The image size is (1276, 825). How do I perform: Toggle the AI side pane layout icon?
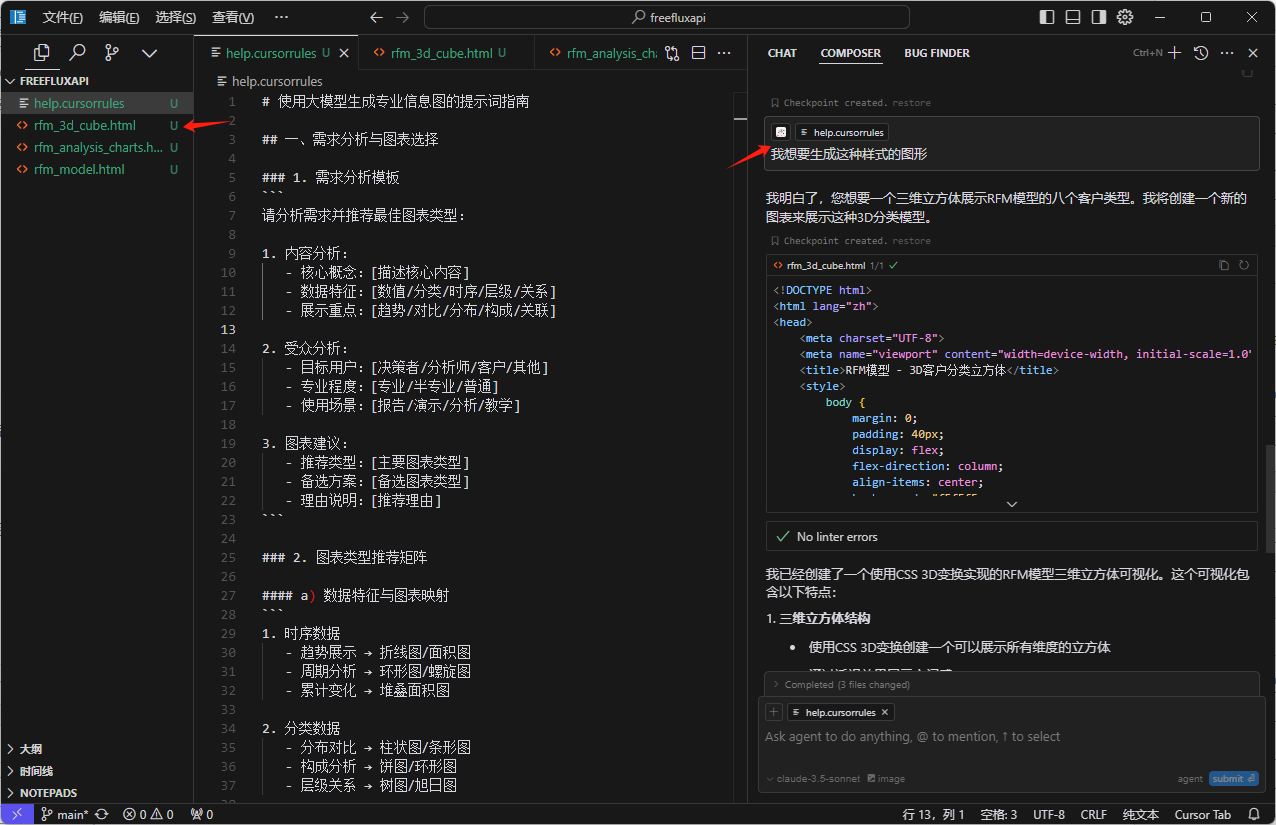[x=1099, y=17]
